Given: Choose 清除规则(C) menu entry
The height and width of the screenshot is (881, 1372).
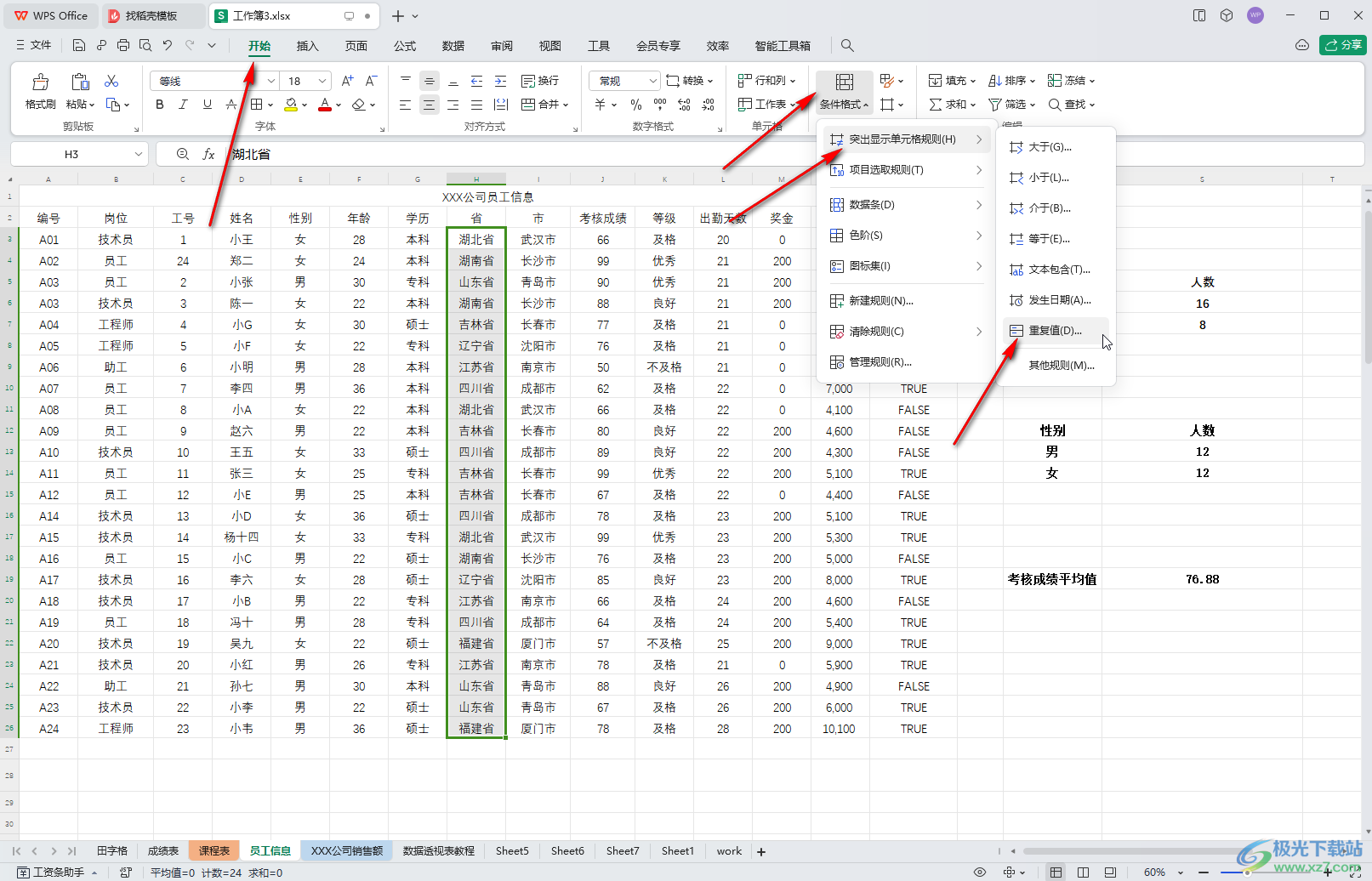Looking at the screenshot, I should point(906,331).
